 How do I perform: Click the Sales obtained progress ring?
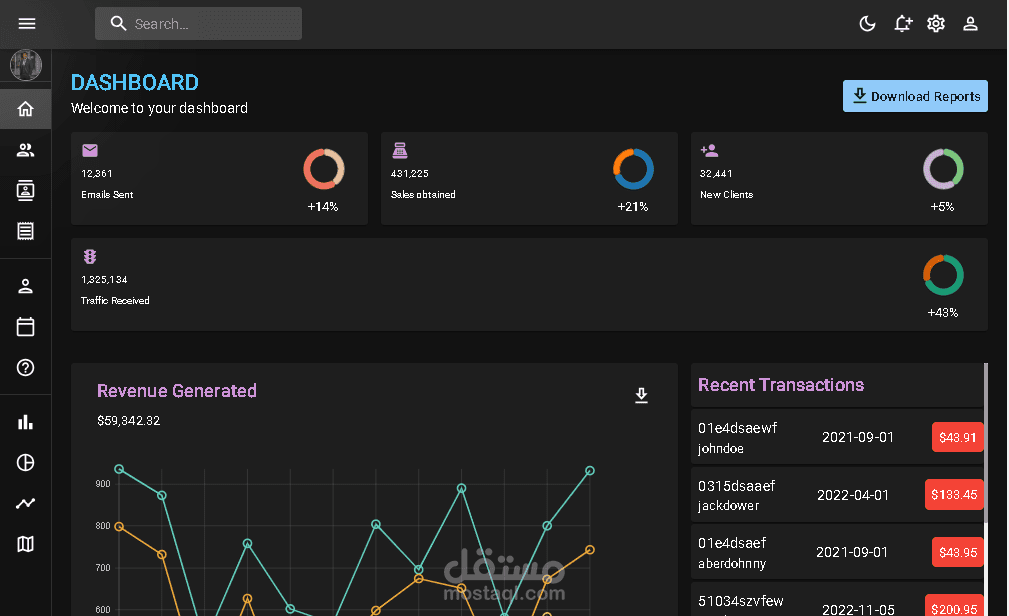(x=633, y=169)
